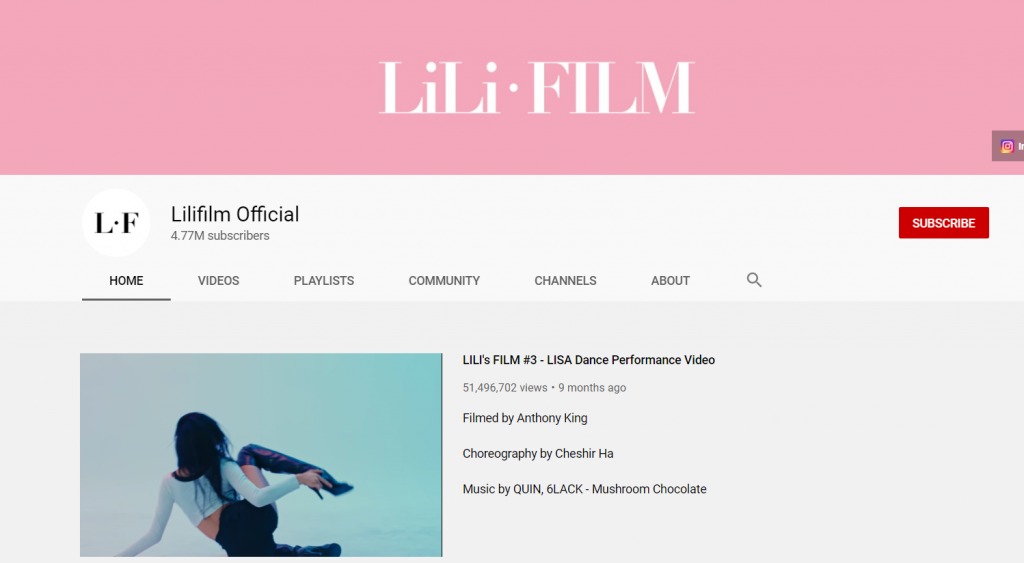Click the Filmed by Anthony King line
Viewport: 1024px width, 563px height.
[x=525, y=418]
